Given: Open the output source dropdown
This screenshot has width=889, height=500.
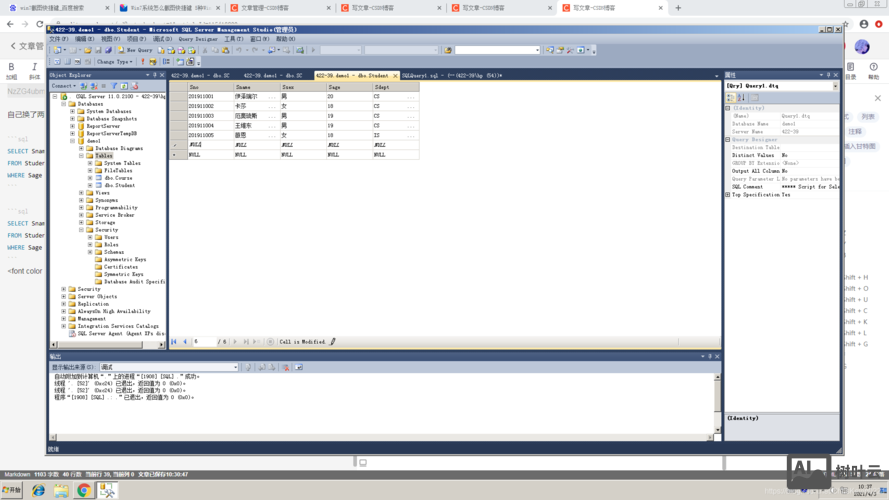Looking at the screenshot, I should (x=235, y=367).
